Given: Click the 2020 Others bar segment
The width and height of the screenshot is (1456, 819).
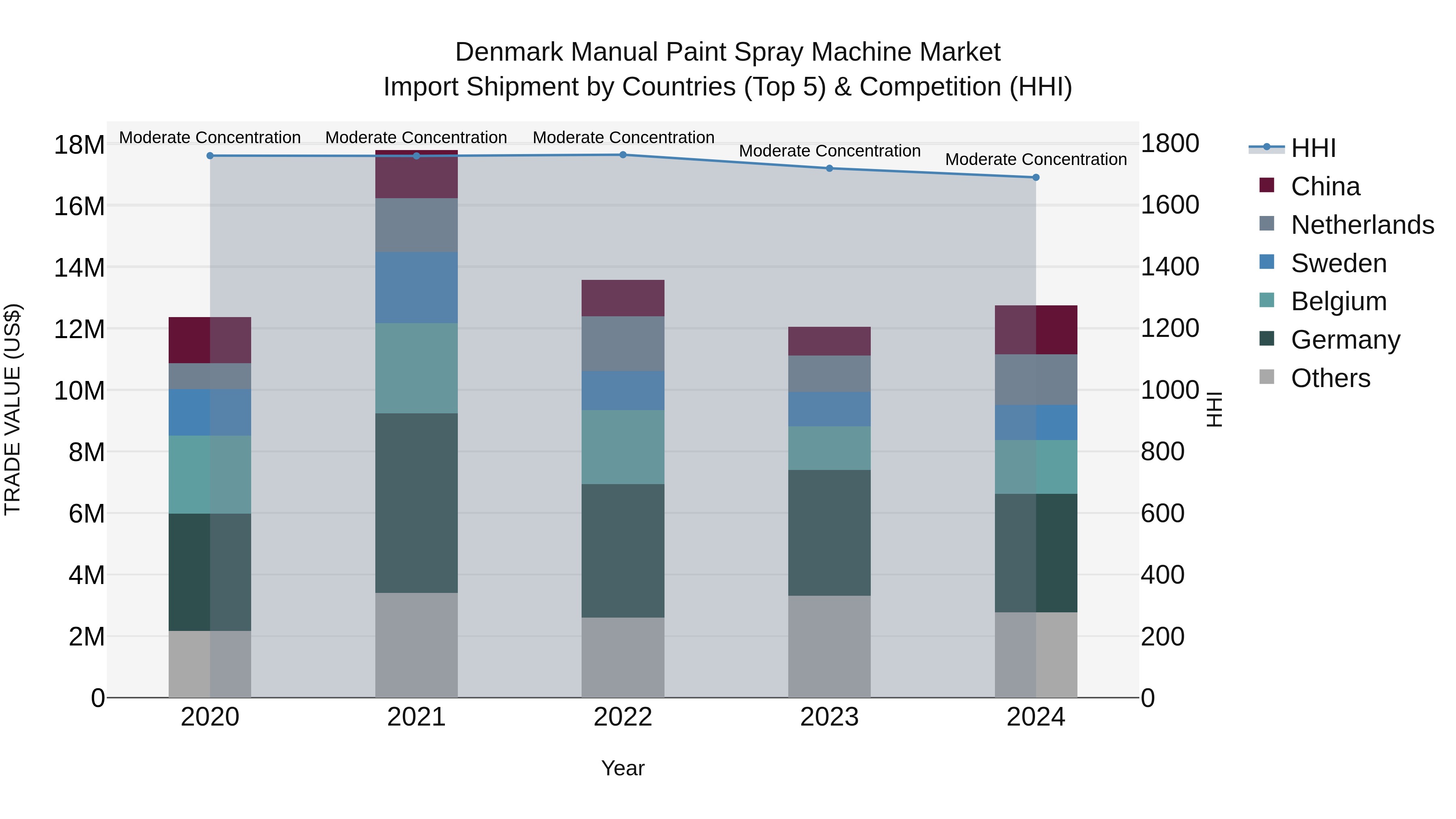Looking at the screenshot, I should click(210, 664).
